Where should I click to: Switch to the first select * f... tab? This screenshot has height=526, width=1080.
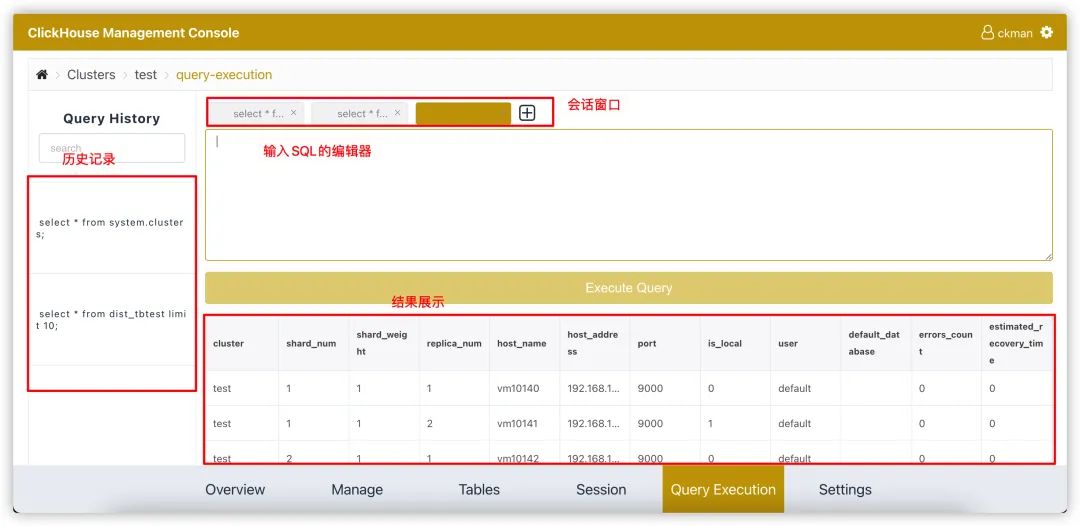click(258, 114)
